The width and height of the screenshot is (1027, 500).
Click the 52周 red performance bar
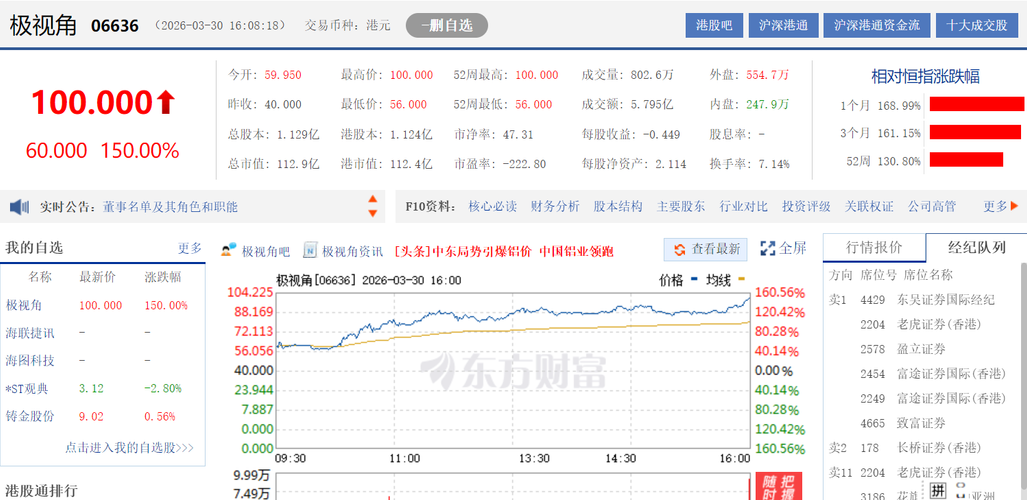[966, 160]
